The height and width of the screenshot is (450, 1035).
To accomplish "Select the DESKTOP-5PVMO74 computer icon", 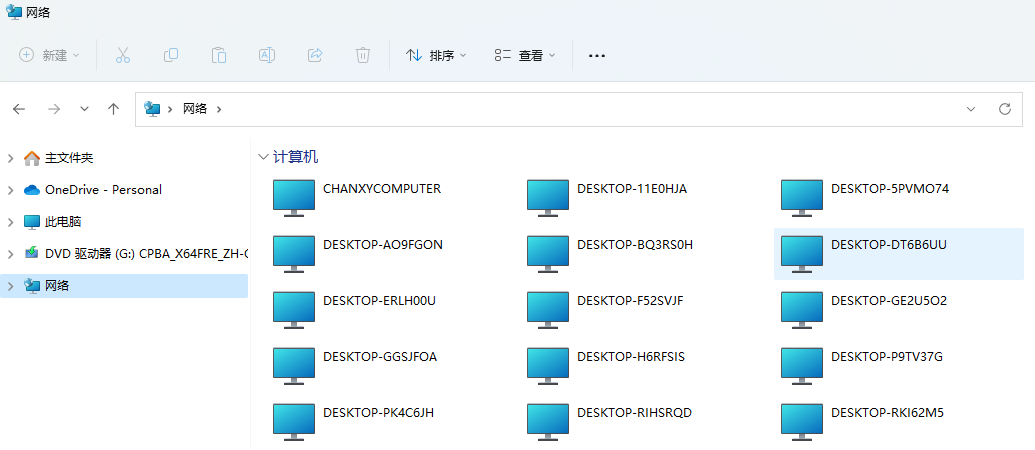I will [x=802, y=198].
